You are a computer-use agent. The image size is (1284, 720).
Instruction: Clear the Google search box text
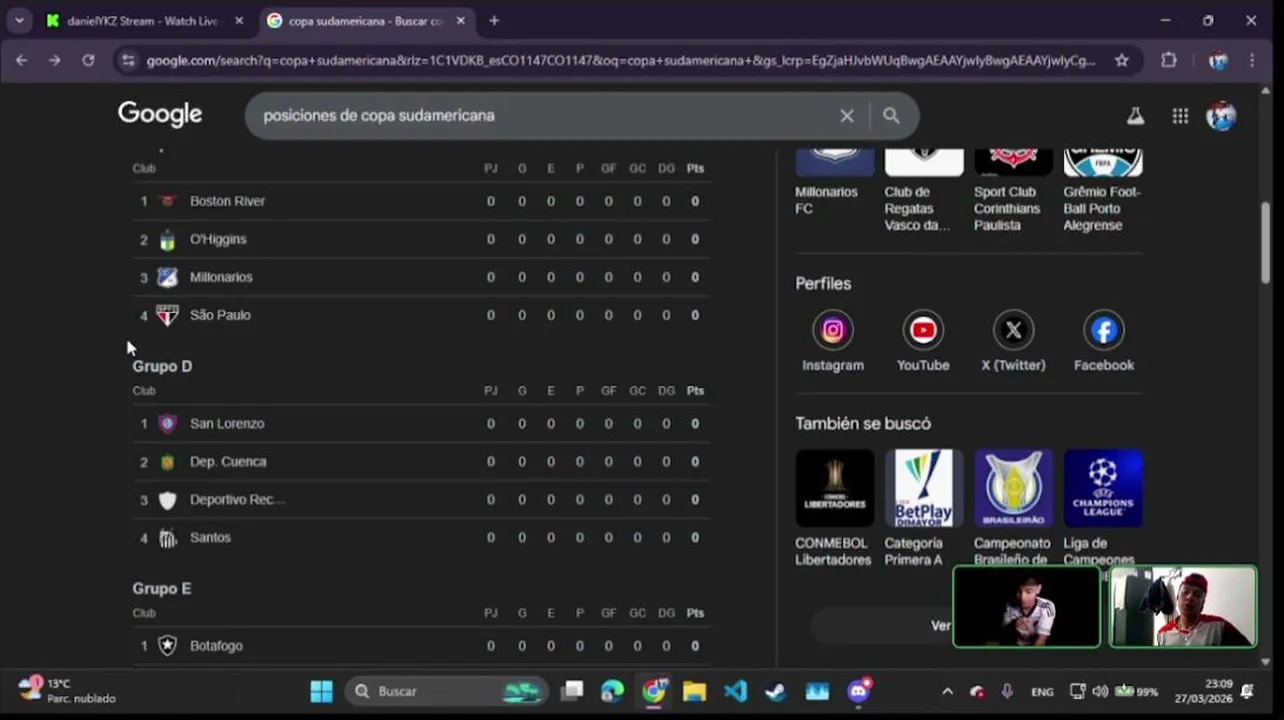(x=847, y=116)
